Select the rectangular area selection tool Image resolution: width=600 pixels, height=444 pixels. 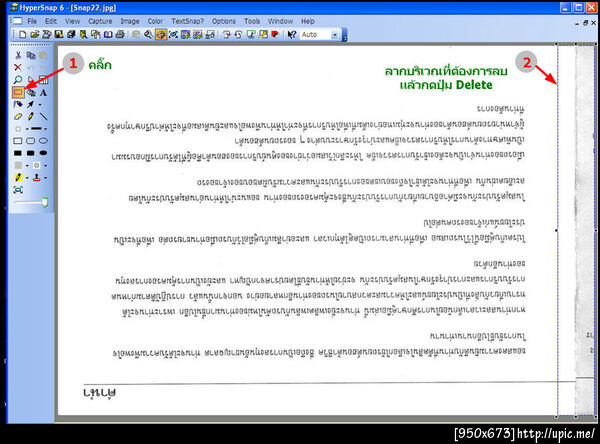click(x=18, y=92)
